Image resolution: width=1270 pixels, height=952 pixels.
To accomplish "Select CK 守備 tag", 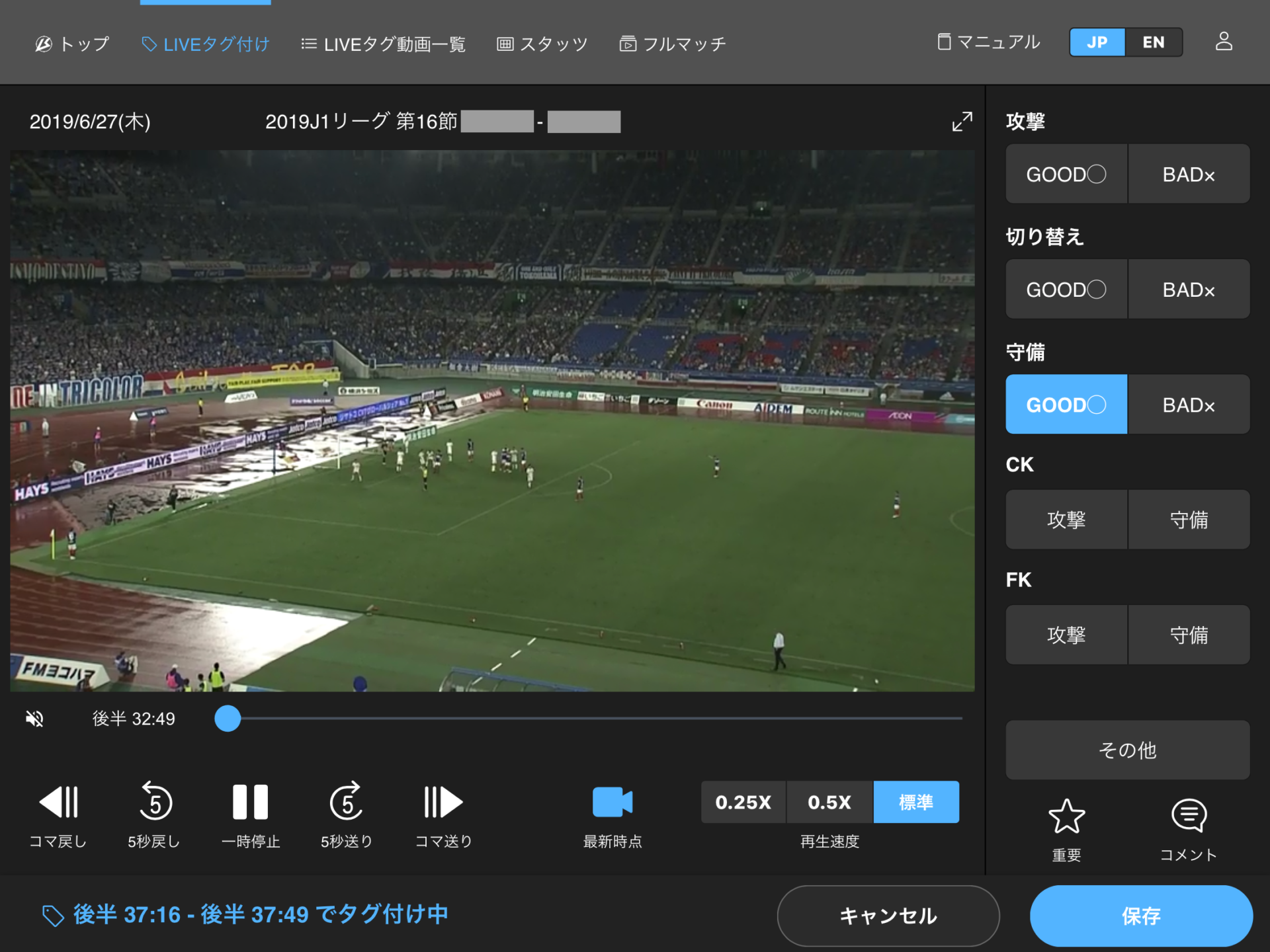I will 1189,520.
